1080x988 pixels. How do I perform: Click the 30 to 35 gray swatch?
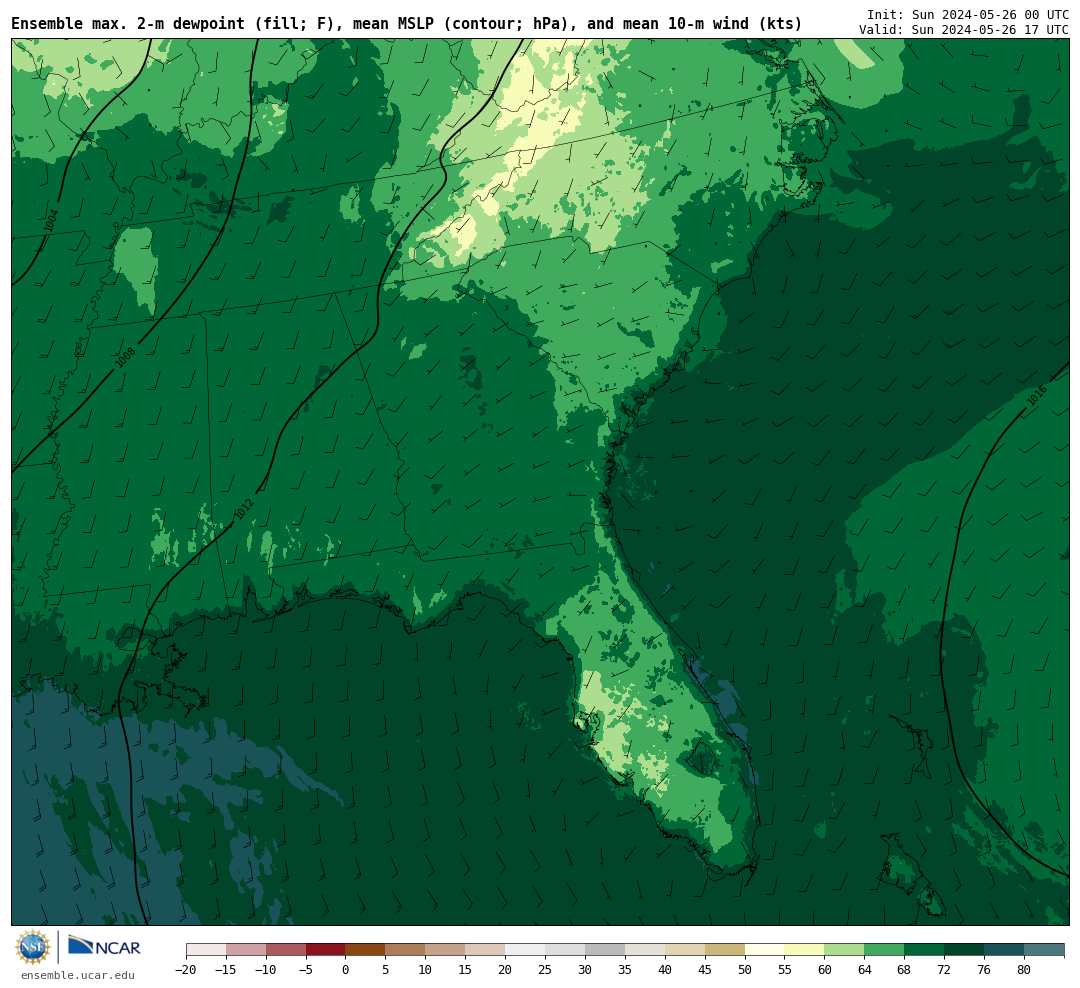[605, 950]
